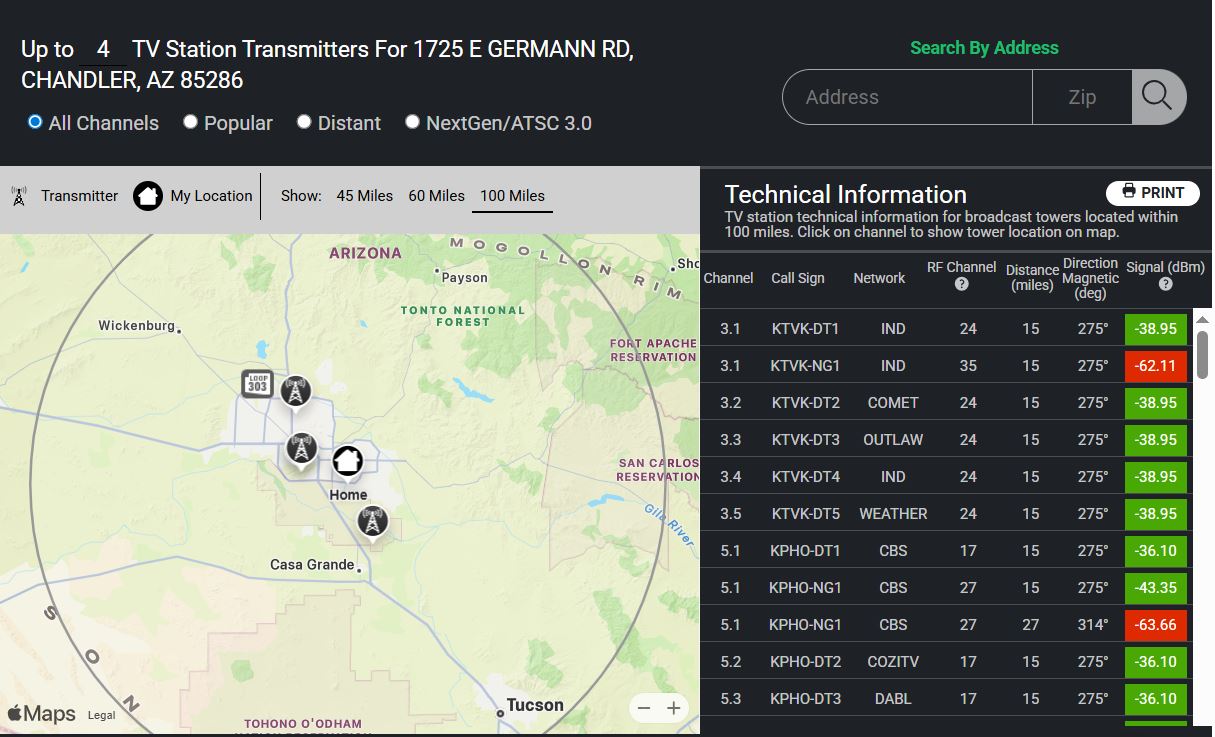This screenshot has width=1215, height=737.
Task: Click the Address input field
Action: 907,97
